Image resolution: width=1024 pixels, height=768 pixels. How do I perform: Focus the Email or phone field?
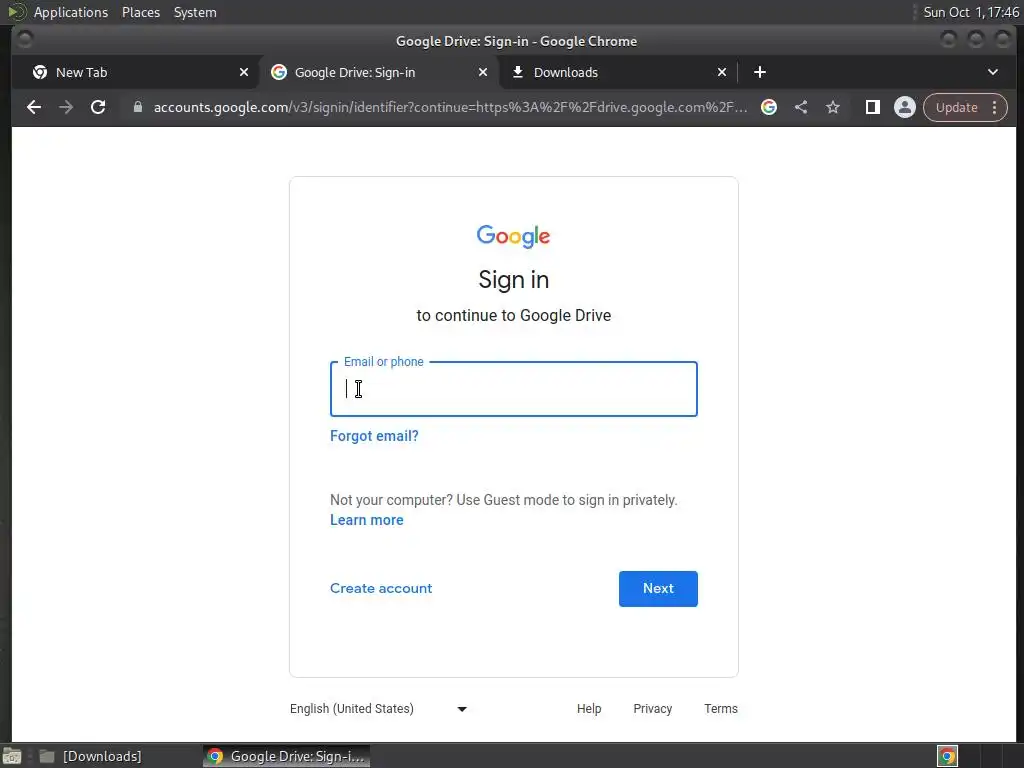[x=514, y=389]
